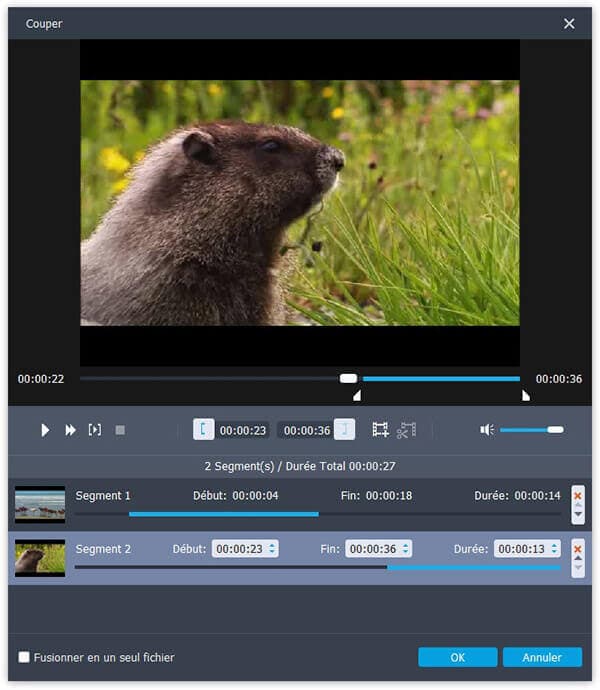Move Segment 2 up with the arrow
The width and height of the screenshot is (600, 690).
[x=578, y=558]
